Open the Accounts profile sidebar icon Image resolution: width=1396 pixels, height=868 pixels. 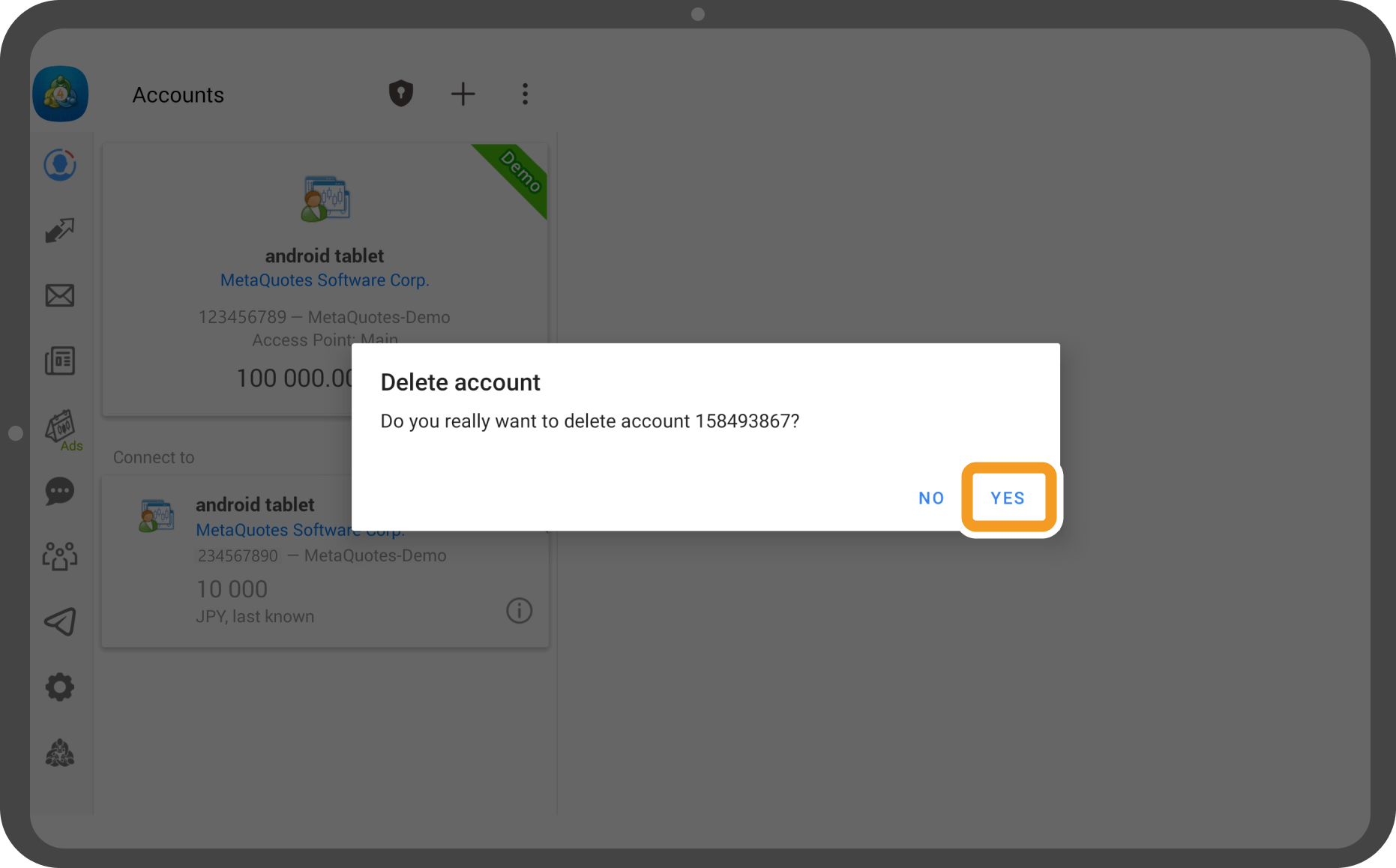(x=60, y=166)
